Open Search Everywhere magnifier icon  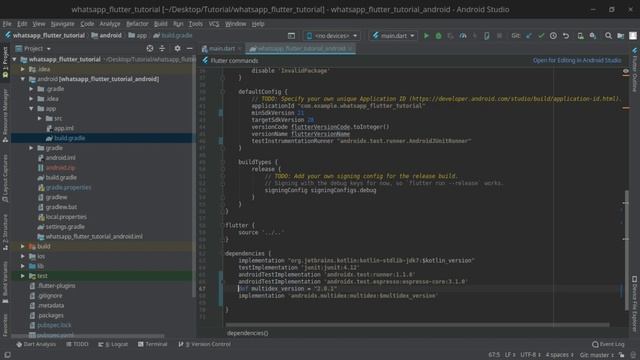[x=608, y=36]
